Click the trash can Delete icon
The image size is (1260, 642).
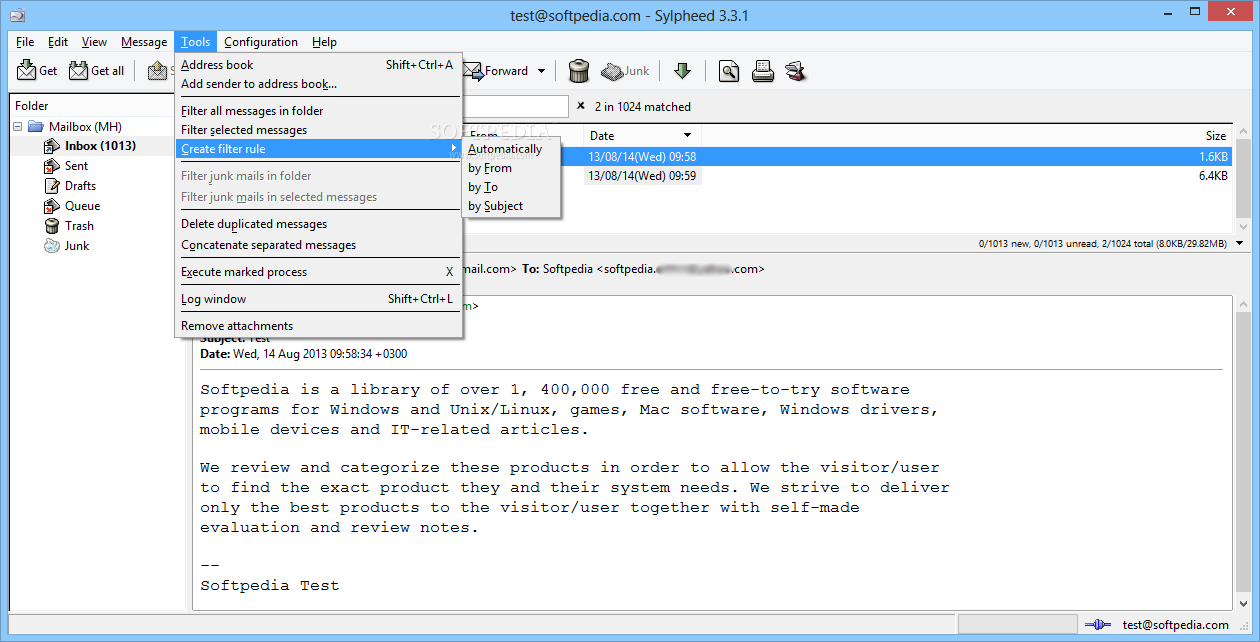pyautogui.click(x=579, y=71)
